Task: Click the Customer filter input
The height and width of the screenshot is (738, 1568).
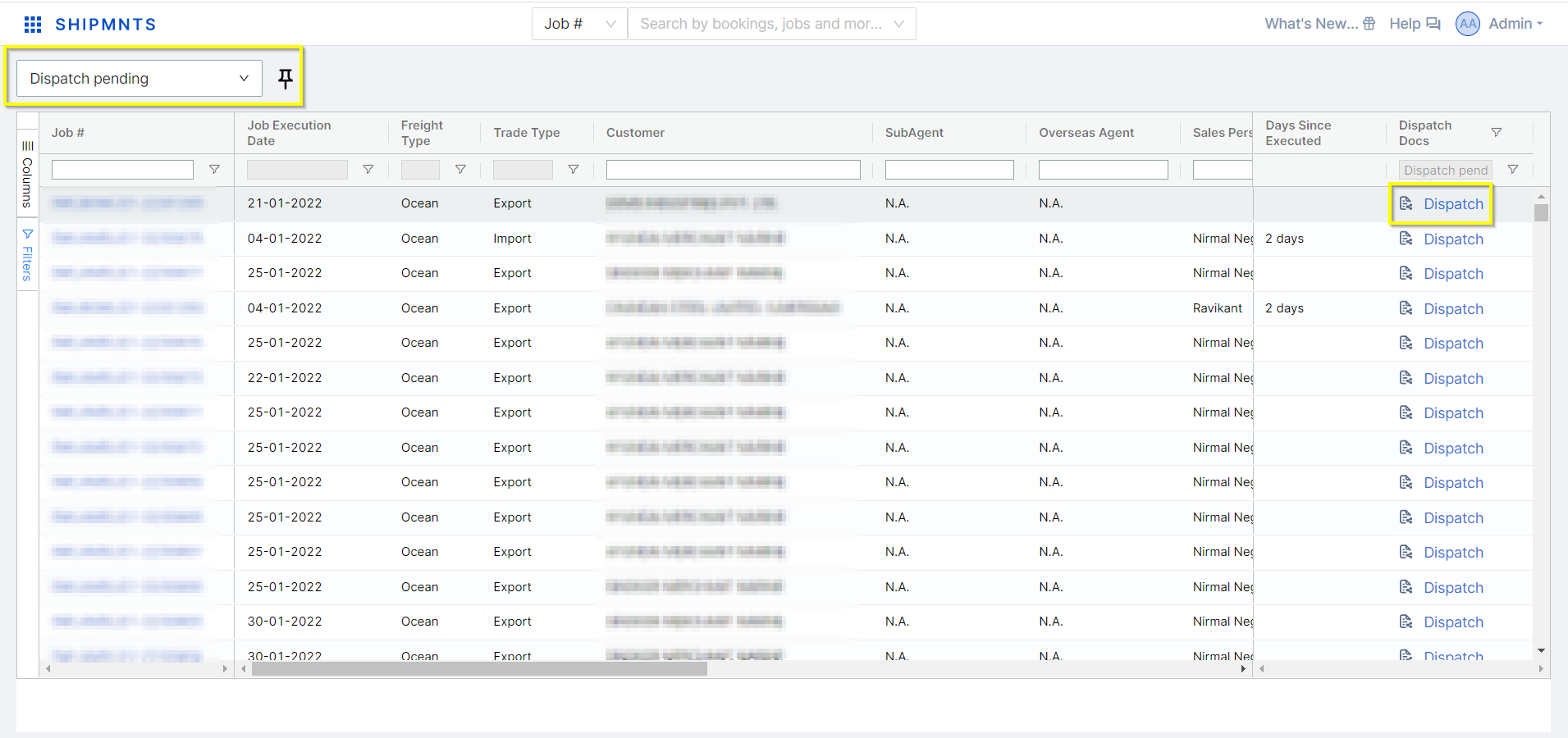Action: tap(733, 170)
